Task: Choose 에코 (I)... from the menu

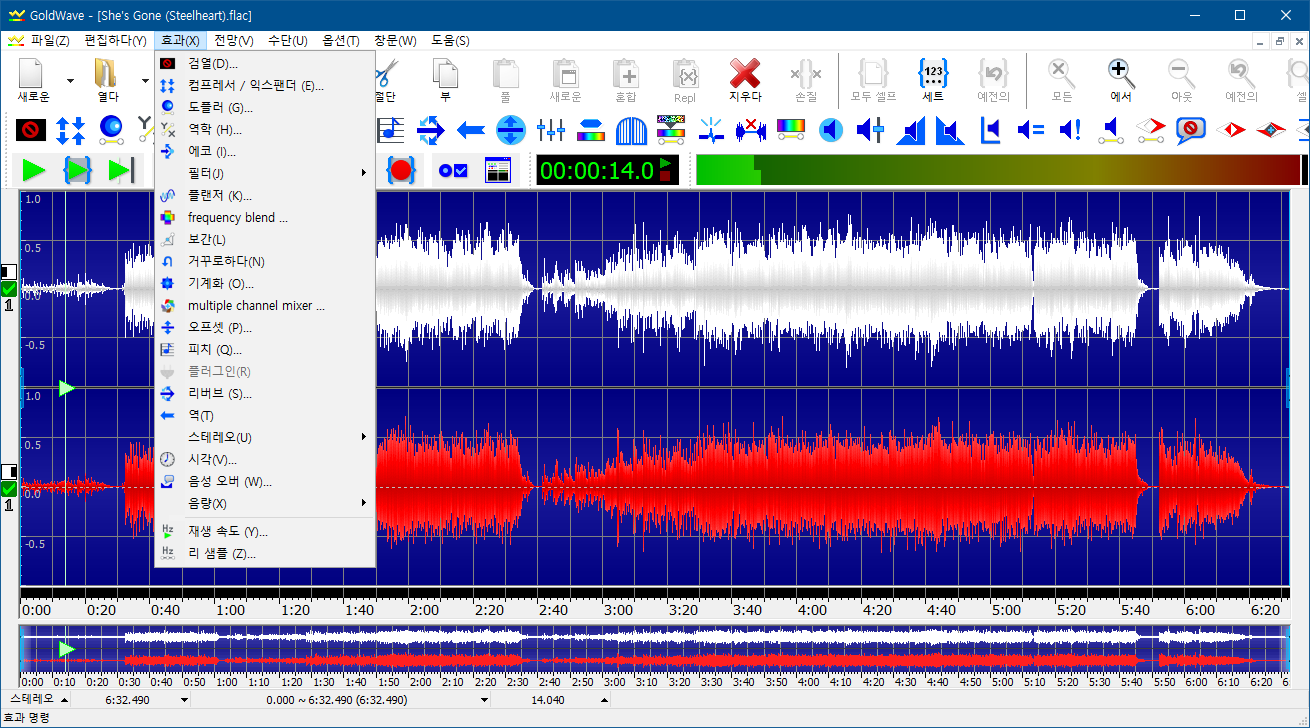Action: pyautogui.click(x=265, y=151)
